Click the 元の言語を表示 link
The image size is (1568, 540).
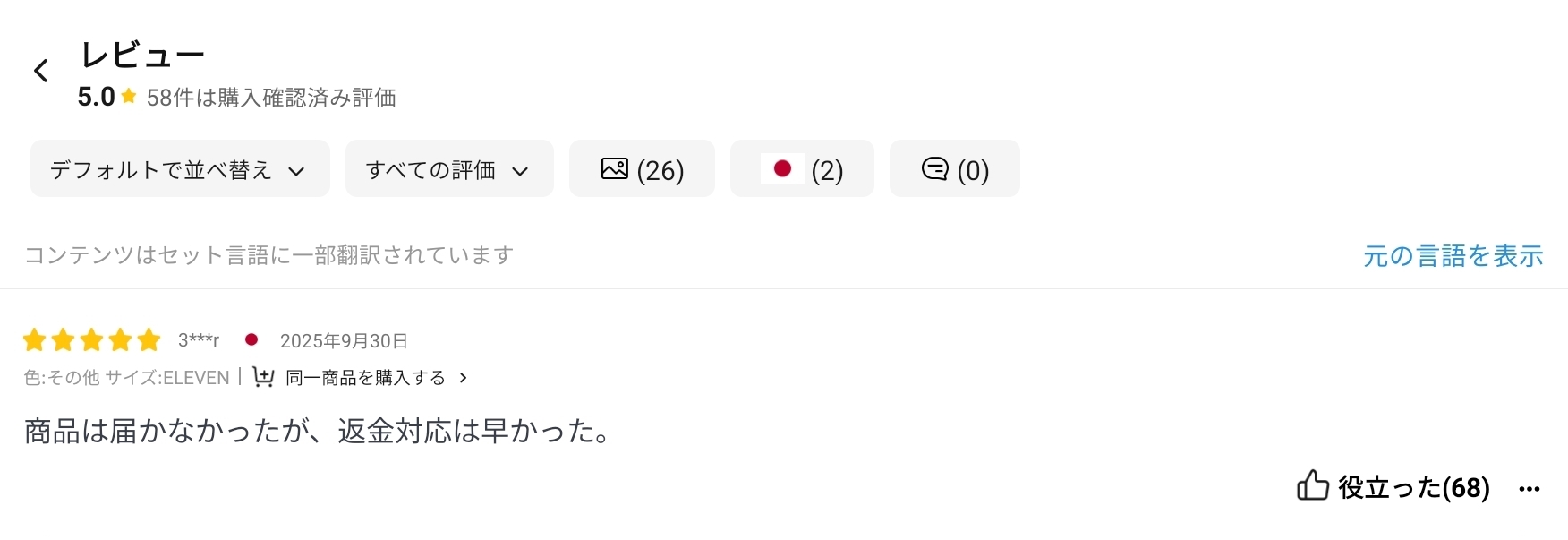click(x=1453, y=256)
